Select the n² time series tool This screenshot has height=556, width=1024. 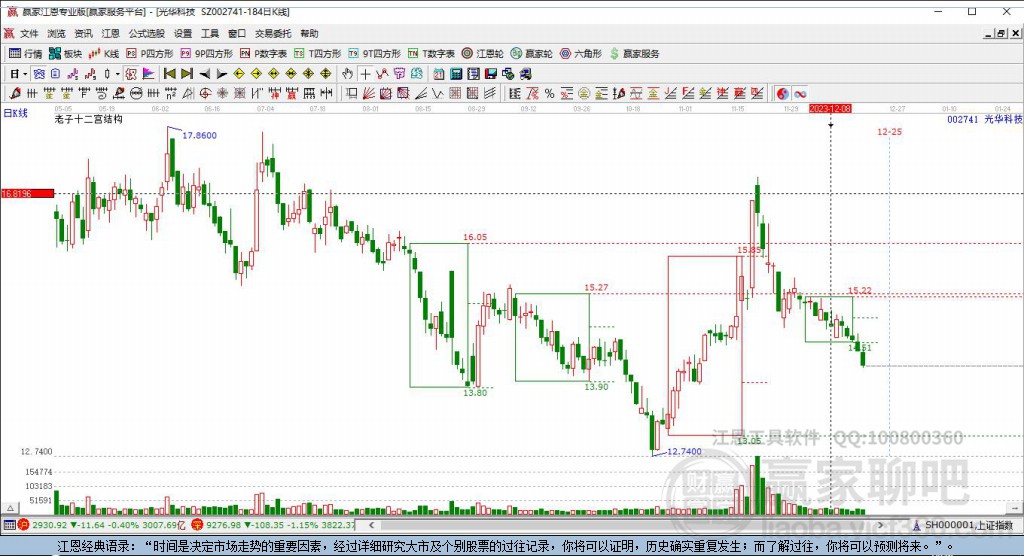point(170,93)
